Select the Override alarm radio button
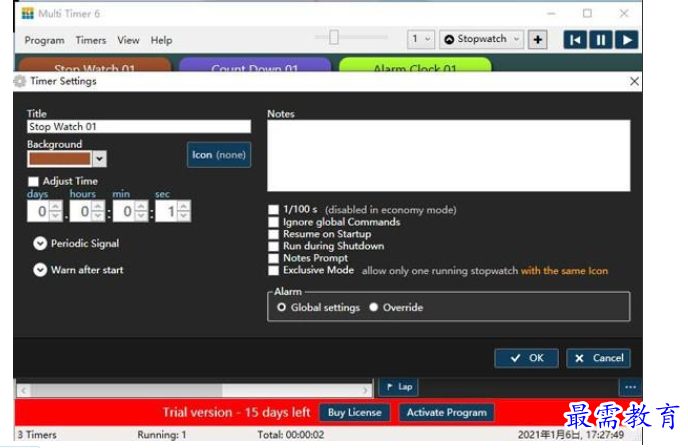This screenshot has height=448, width=688. point(373,307)
